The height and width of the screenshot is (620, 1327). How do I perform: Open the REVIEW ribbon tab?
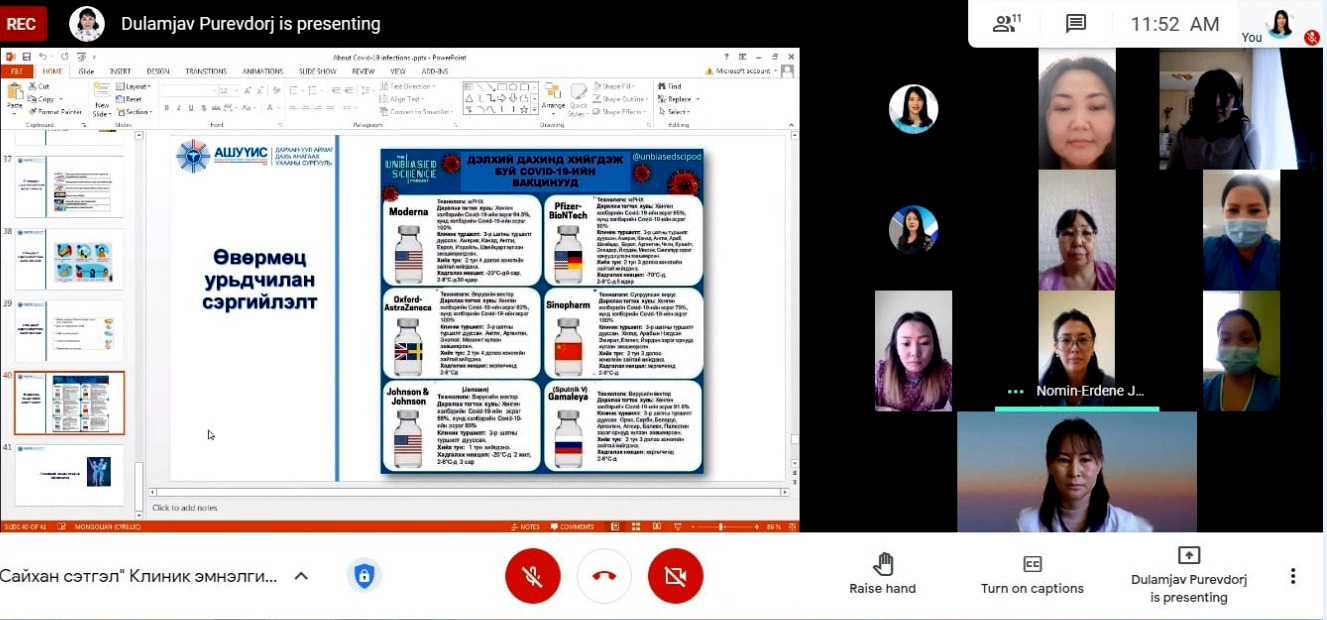click(x=363, y=71)
